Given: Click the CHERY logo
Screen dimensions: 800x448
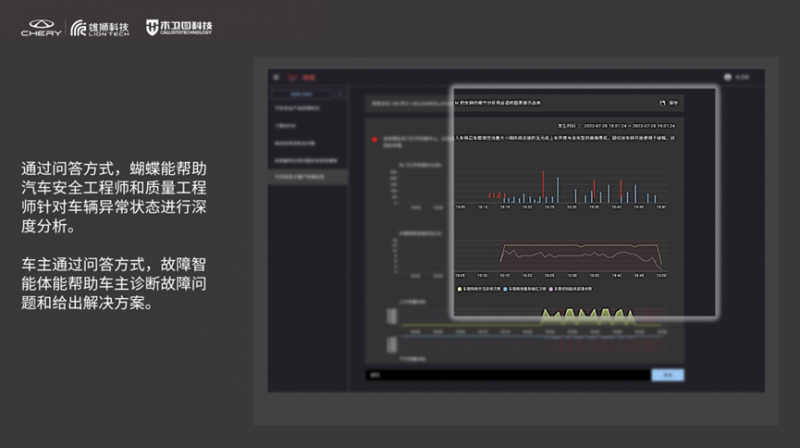Looking at the screenshot, I should coord(41,28).
